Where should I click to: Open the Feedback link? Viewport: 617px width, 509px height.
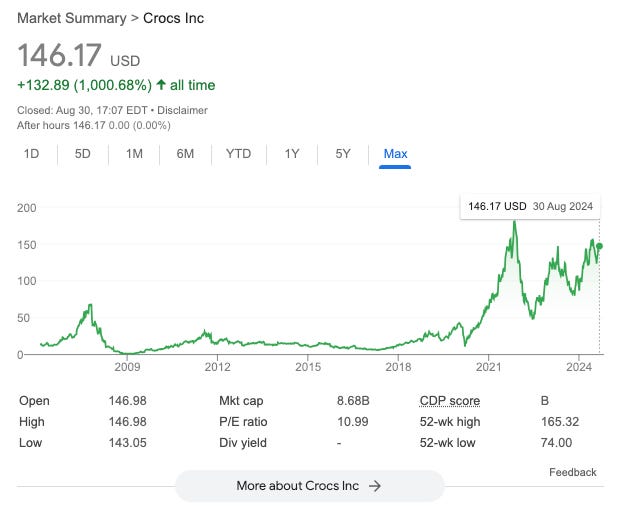point(573,472)
